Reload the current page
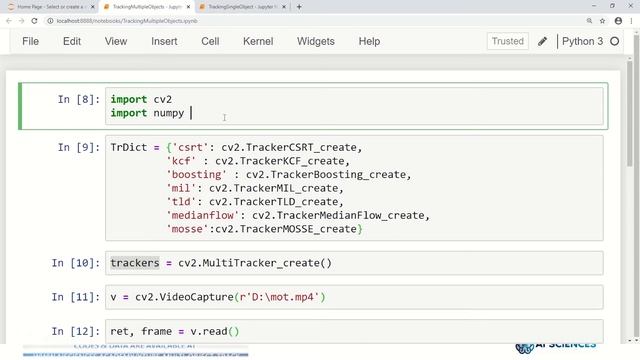 [34, 21]
